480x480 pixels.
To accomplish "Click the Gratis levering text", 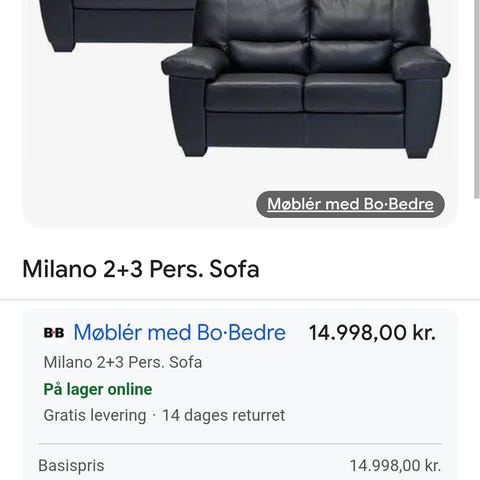I will pyautogui.click(x=95, y=415).
